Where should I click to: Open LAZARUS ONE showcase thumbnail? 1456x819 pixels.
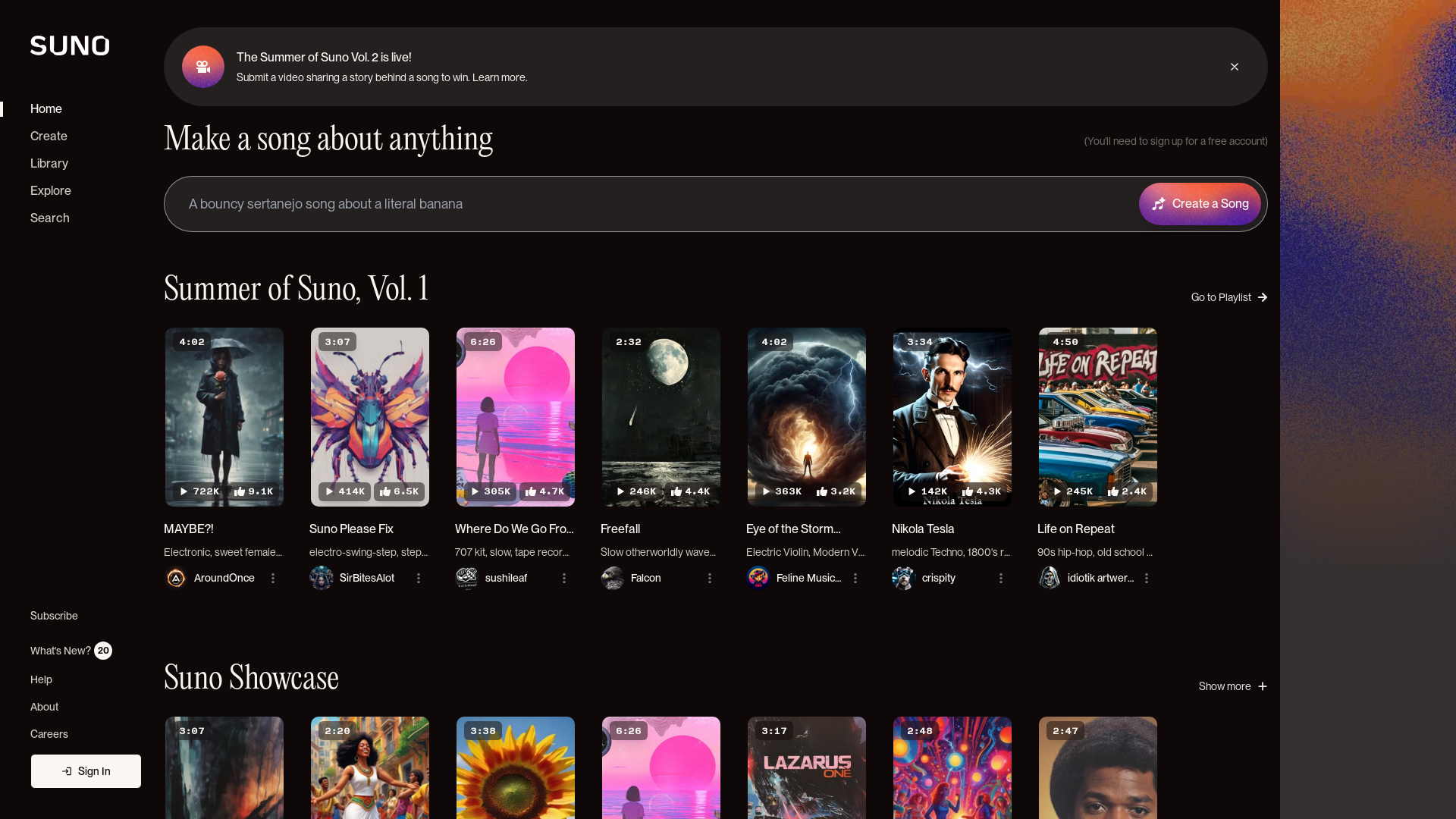click(807, 767)
